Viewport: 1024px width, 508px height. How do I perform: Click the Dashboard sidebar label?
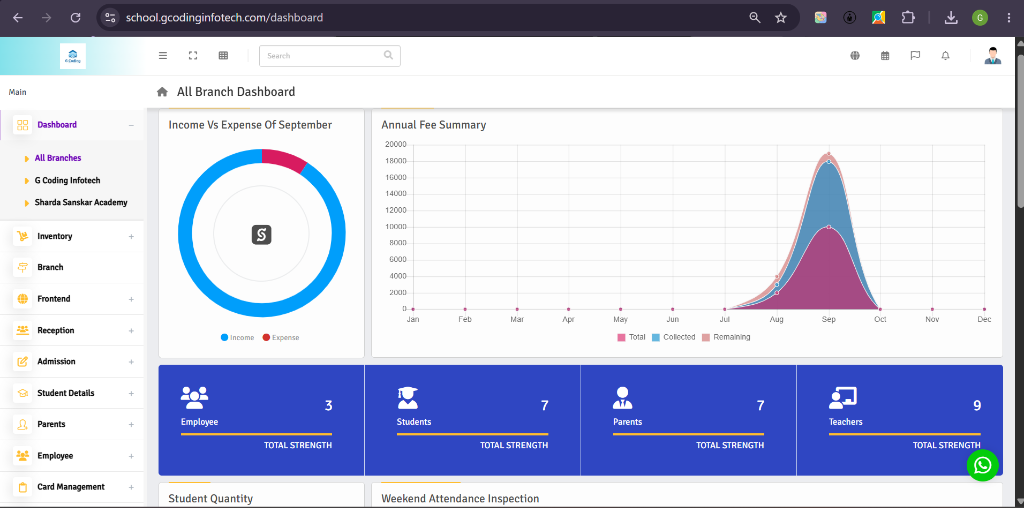57,125
